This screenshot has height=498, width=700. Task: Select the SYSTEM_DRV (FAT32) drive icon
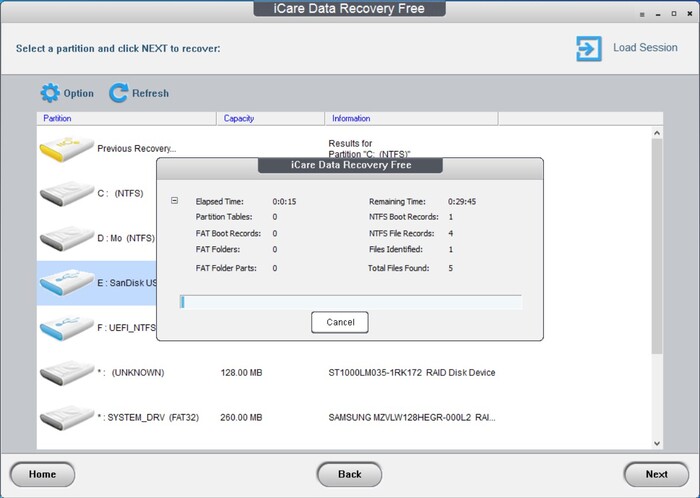click(x=67, y=418)
